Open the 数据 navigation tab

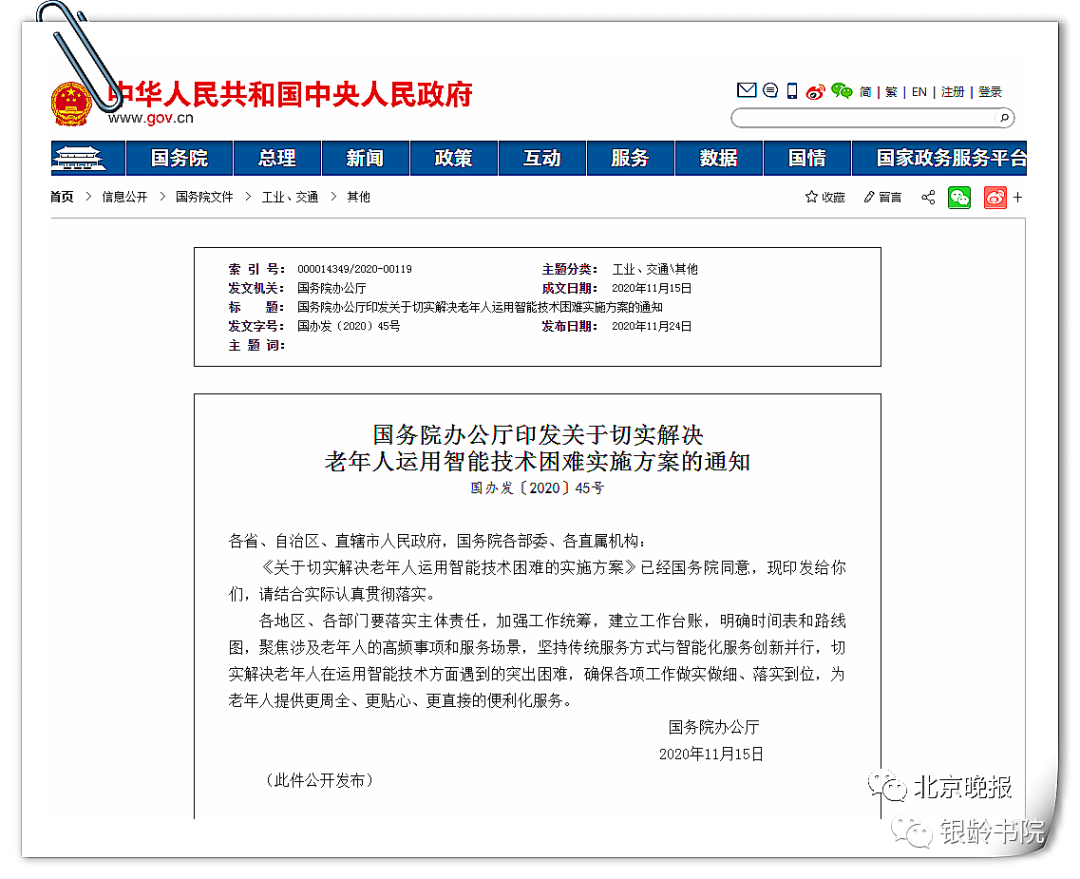point(718,158)
